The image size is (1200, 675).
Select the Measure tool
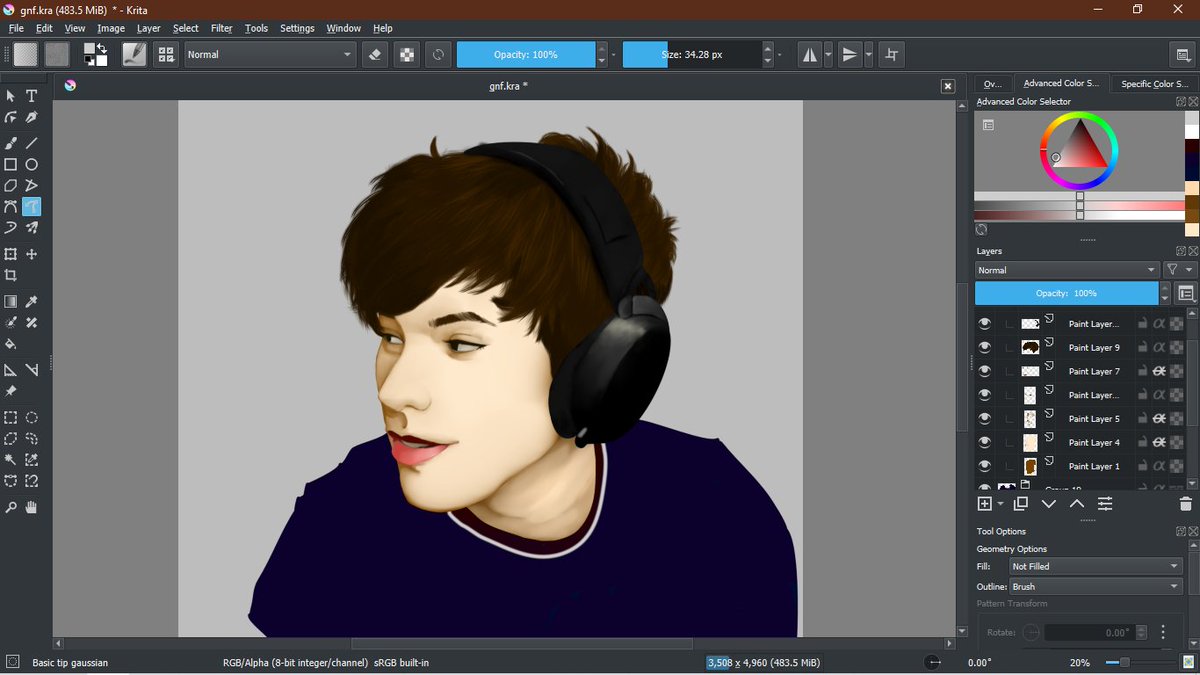[32, 370]
